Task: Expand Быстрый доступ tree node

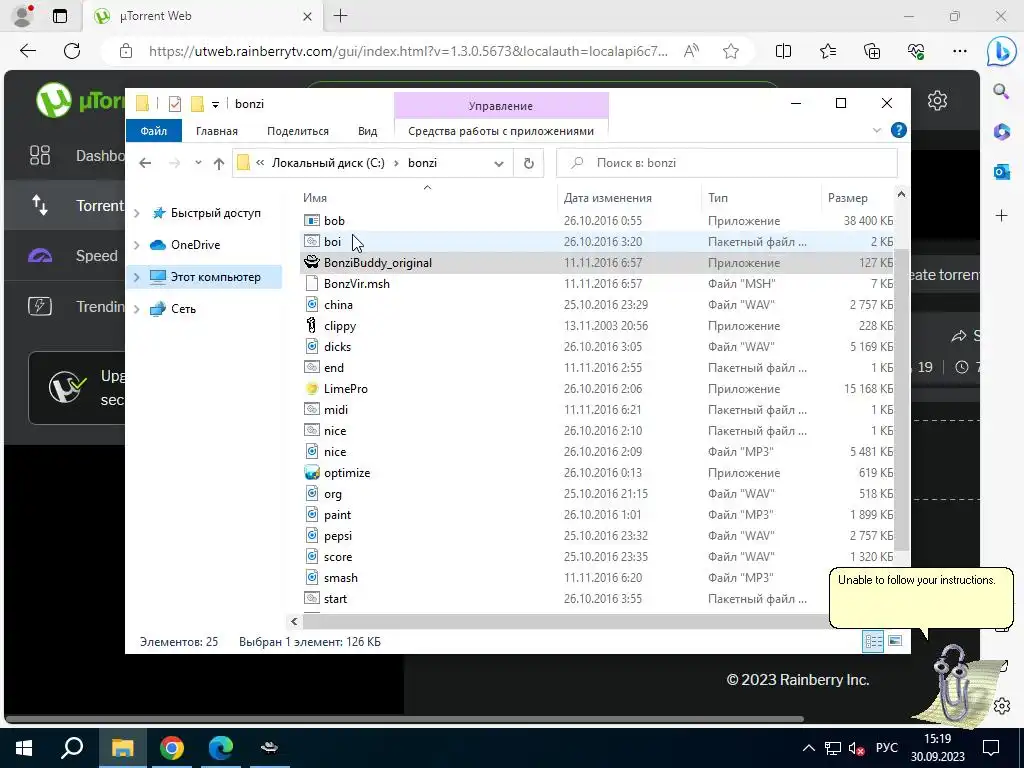Action: click(136, 213)
